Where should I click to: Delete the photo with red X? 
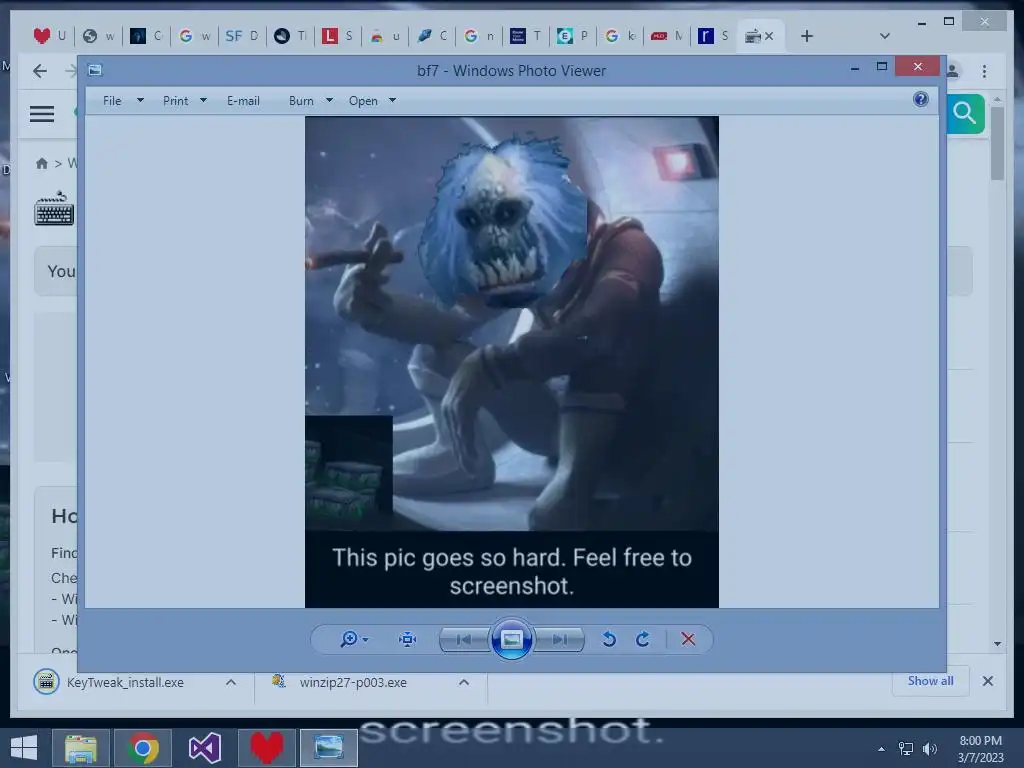[x=688, y=639]
